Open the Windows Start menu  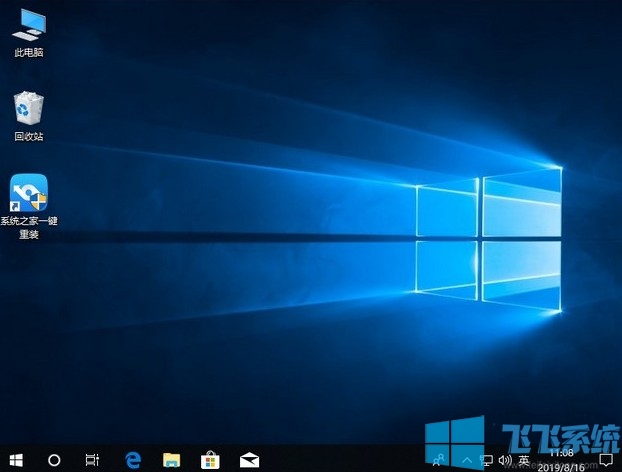(16, 460)
